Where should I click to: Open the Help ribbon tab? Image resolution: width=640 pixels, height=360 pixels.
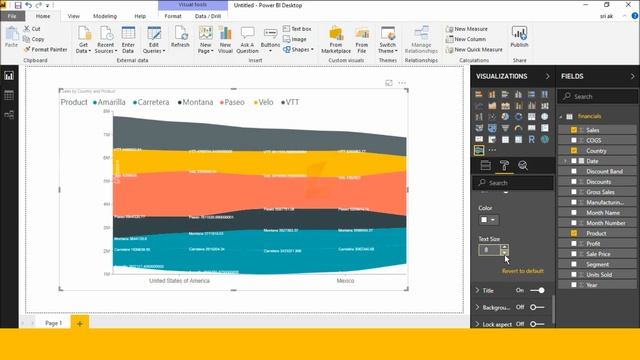(x=140, y=16)
